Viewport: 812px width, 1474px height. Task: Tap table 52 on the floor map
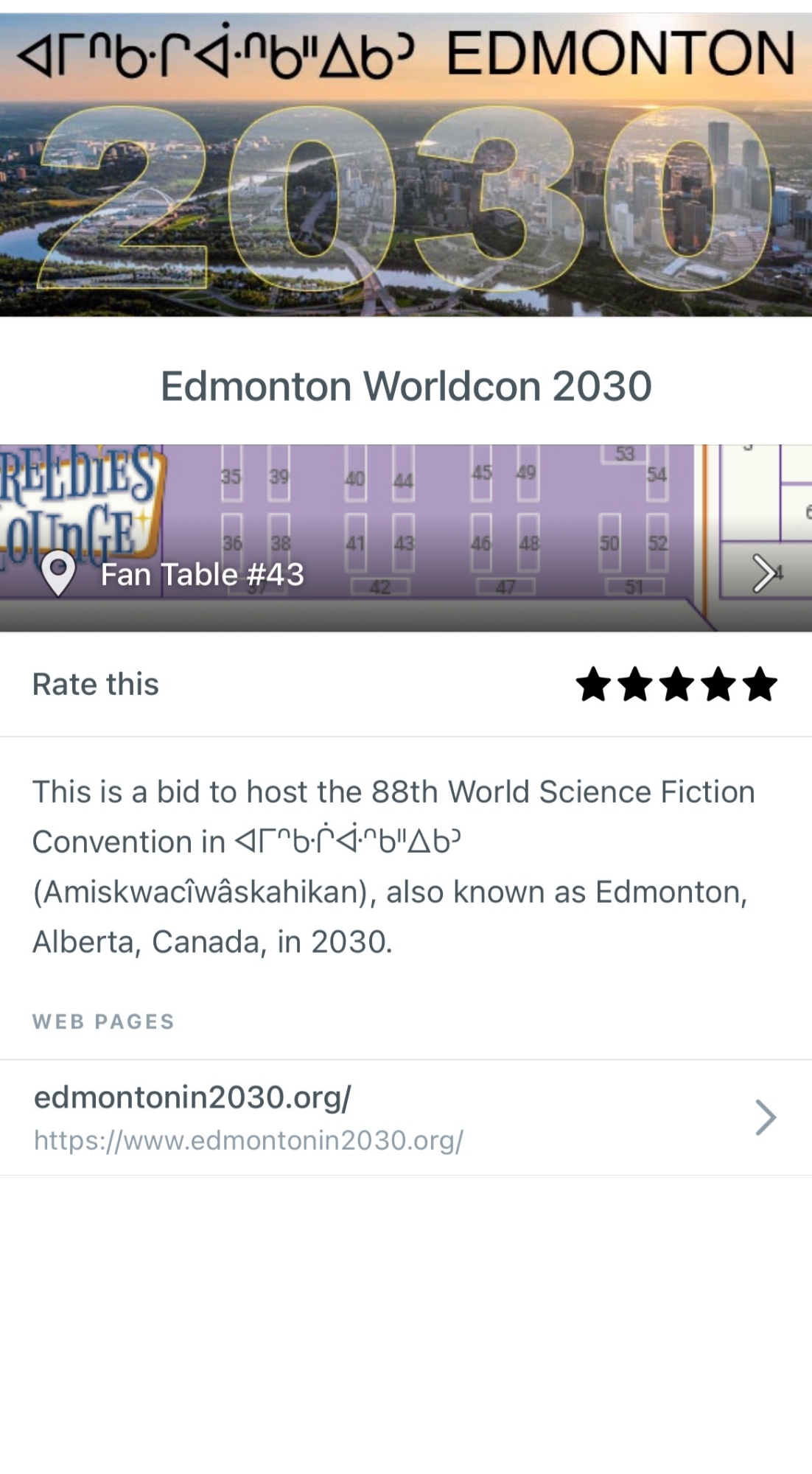(x=657, y=544)
